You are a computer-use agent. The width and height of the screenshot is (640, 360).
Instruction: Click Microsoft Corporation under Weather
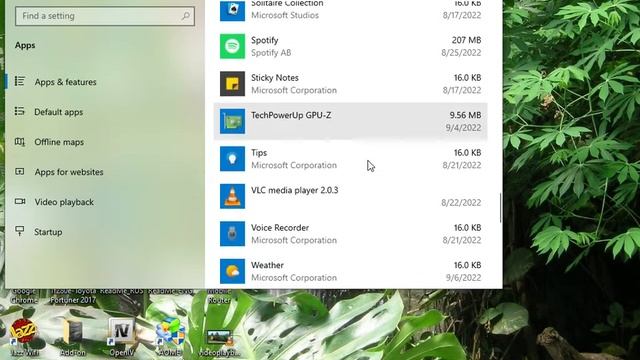(294, 278)
